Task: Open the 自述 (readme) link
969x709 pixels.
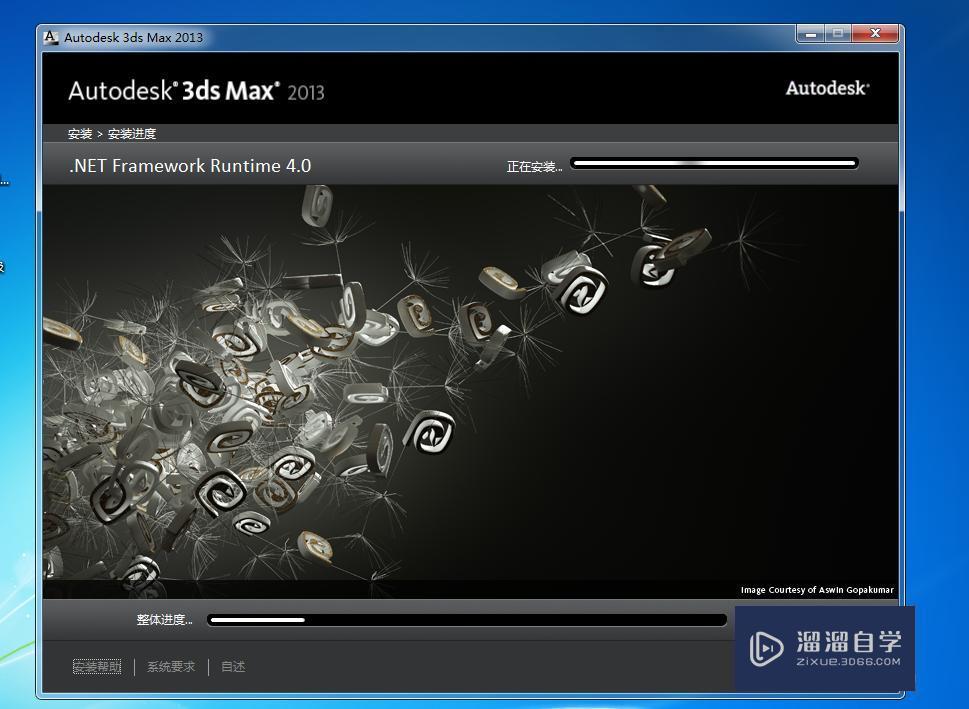Action: [x=232, y=666]
